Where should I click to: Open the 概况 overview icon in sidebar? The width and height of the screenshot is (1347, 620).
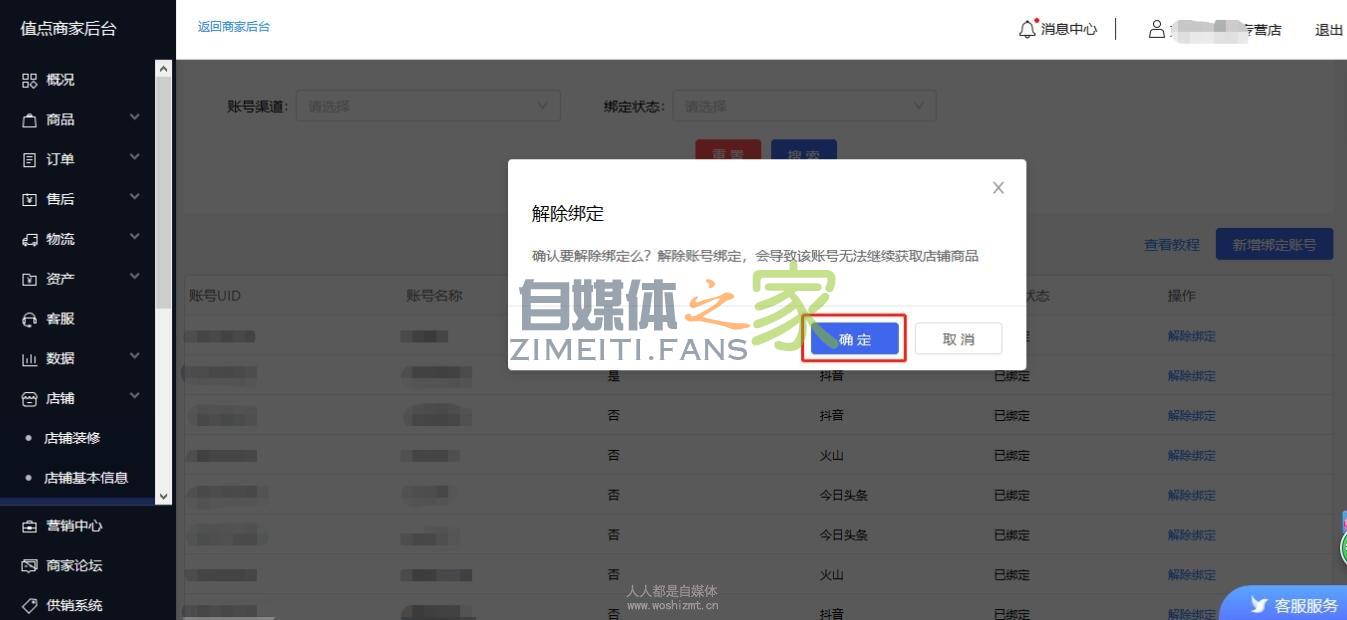29,79
